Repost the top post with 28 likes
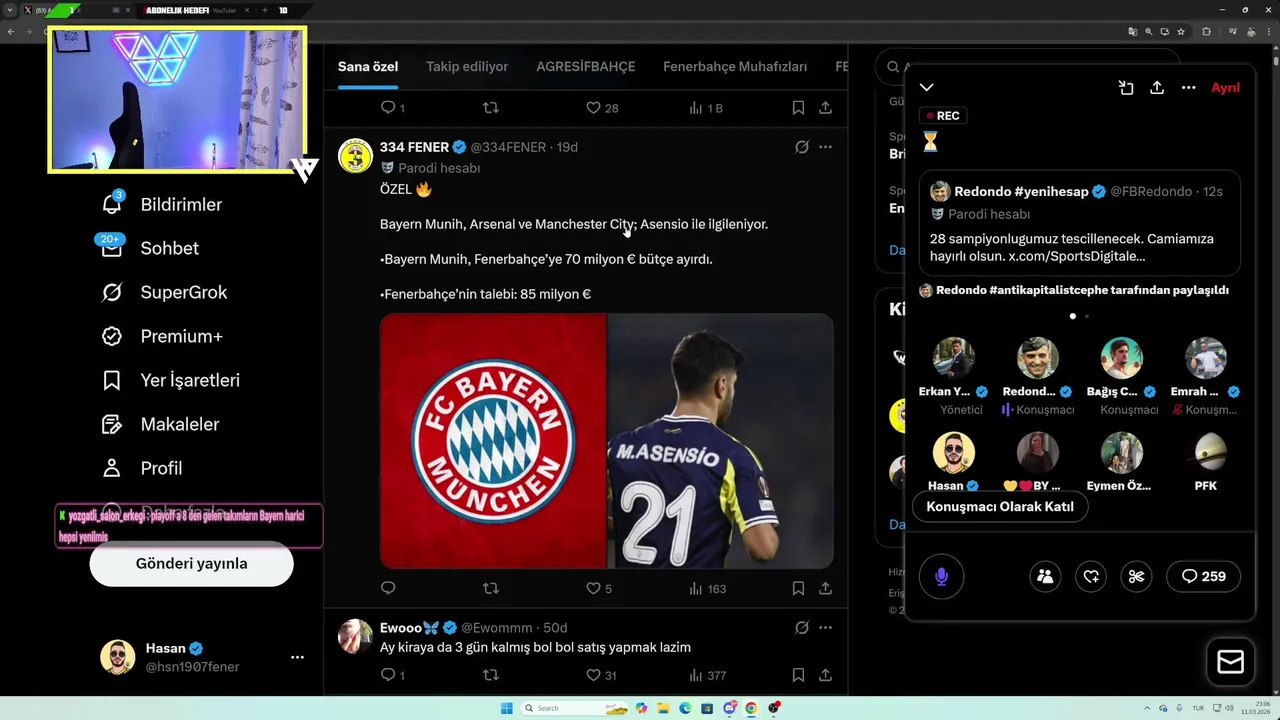1280x720 pixels. click(x=491, y=107)
